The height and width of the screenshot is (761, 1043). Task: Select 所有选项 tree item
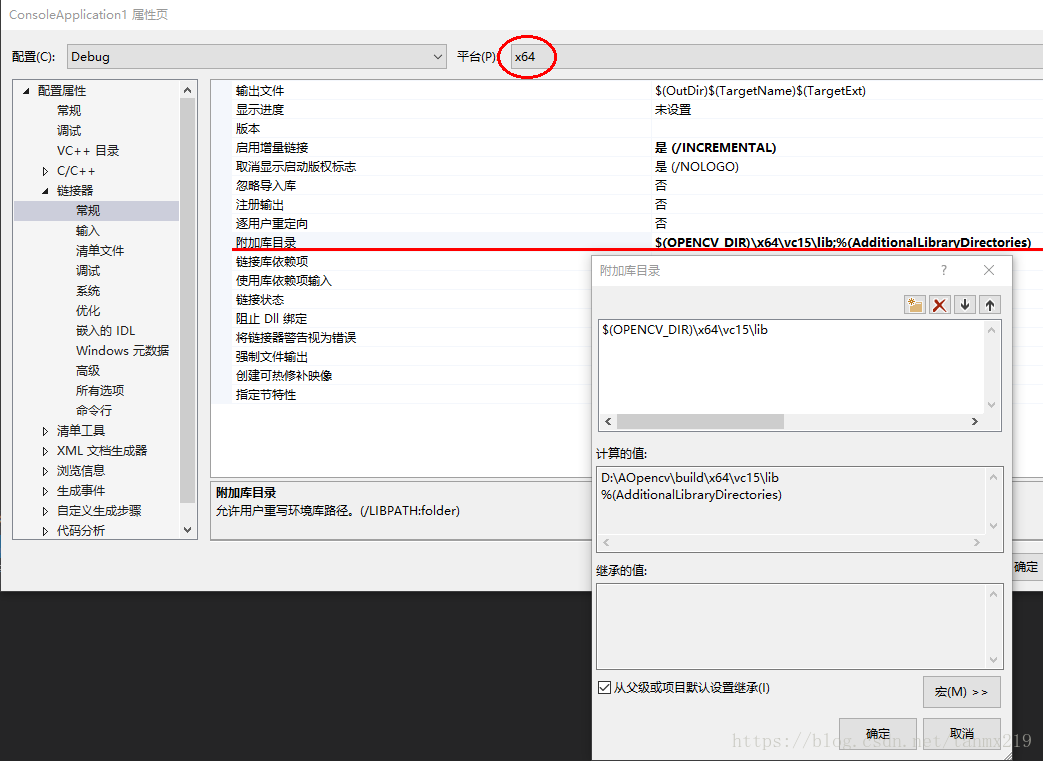tap(100, 390)
